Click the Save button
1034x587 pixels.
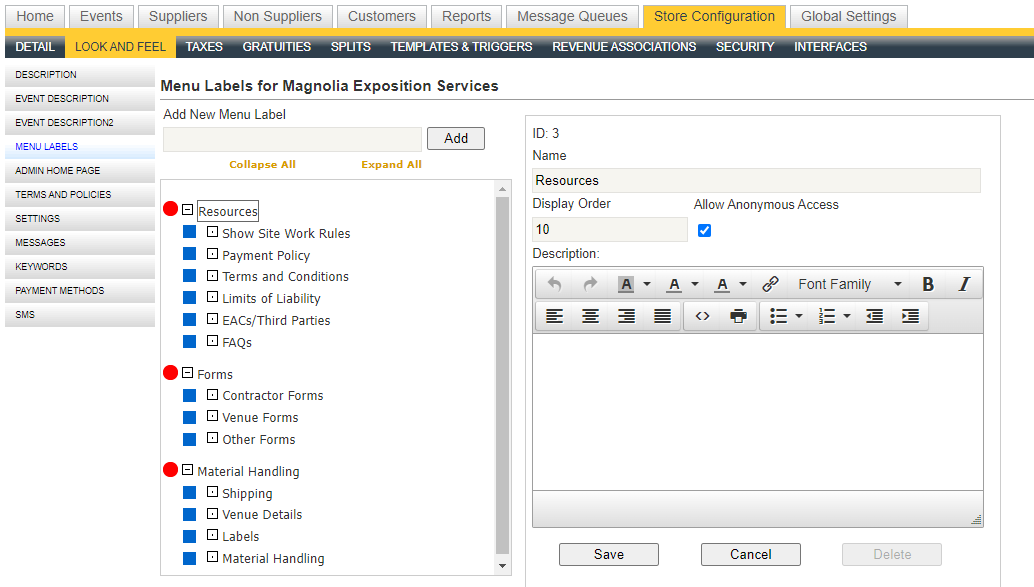coord(608,554)
